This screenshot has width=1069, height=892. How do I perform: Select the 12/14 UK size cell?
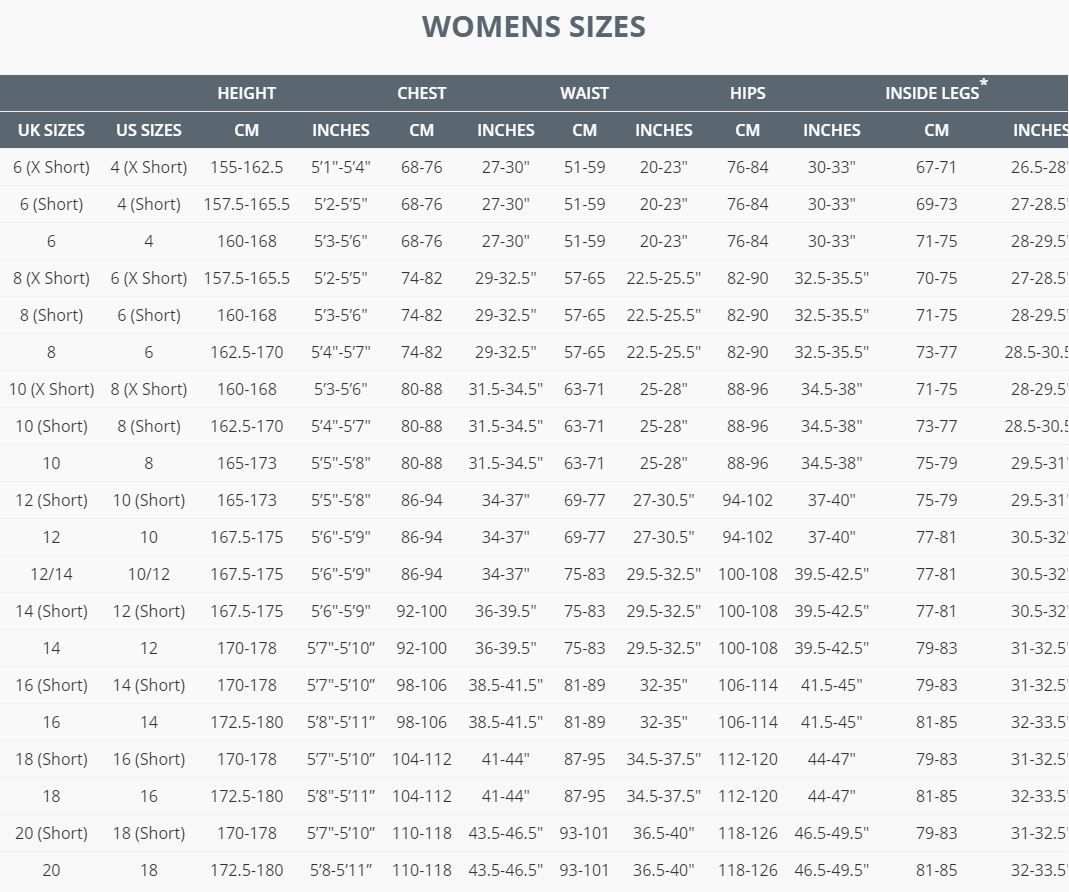pyautogui.click(x=51, y=574)
